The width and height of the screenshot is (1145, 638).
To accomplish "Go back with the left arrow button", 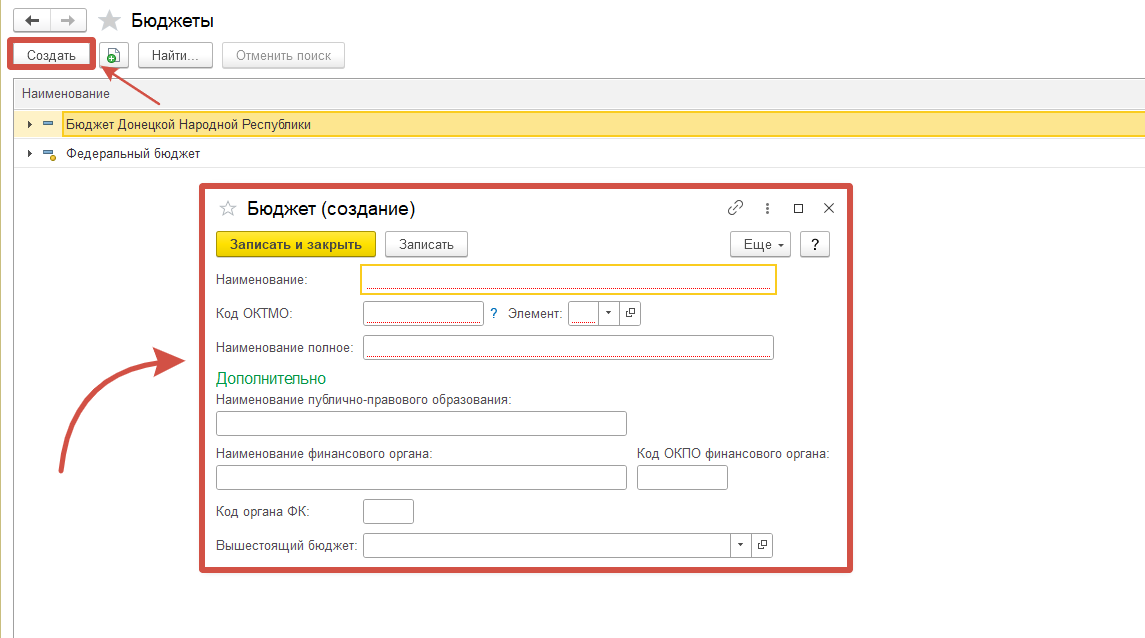I will coord(32,20).
